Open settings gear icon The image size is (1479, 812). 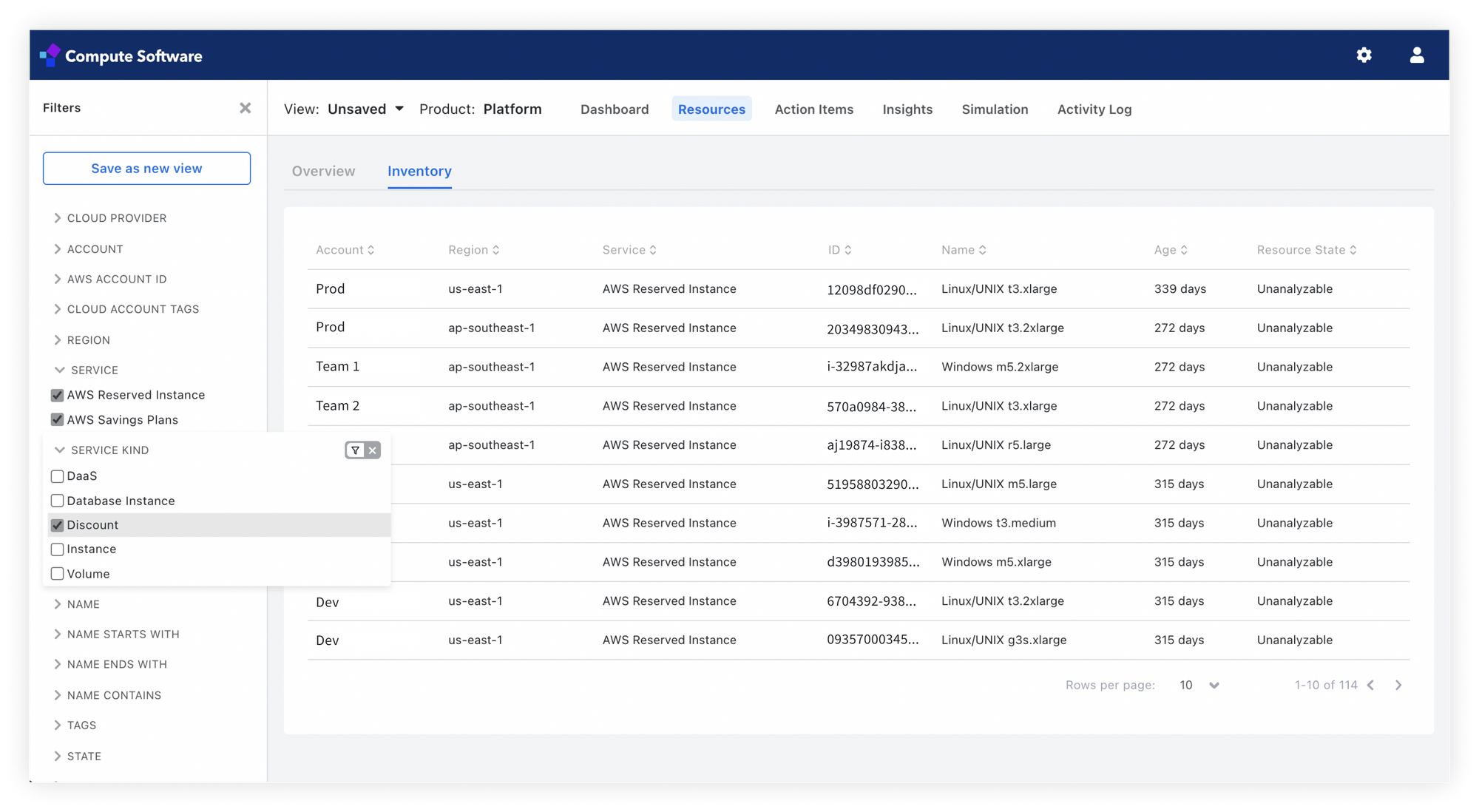coord(1364,55)
